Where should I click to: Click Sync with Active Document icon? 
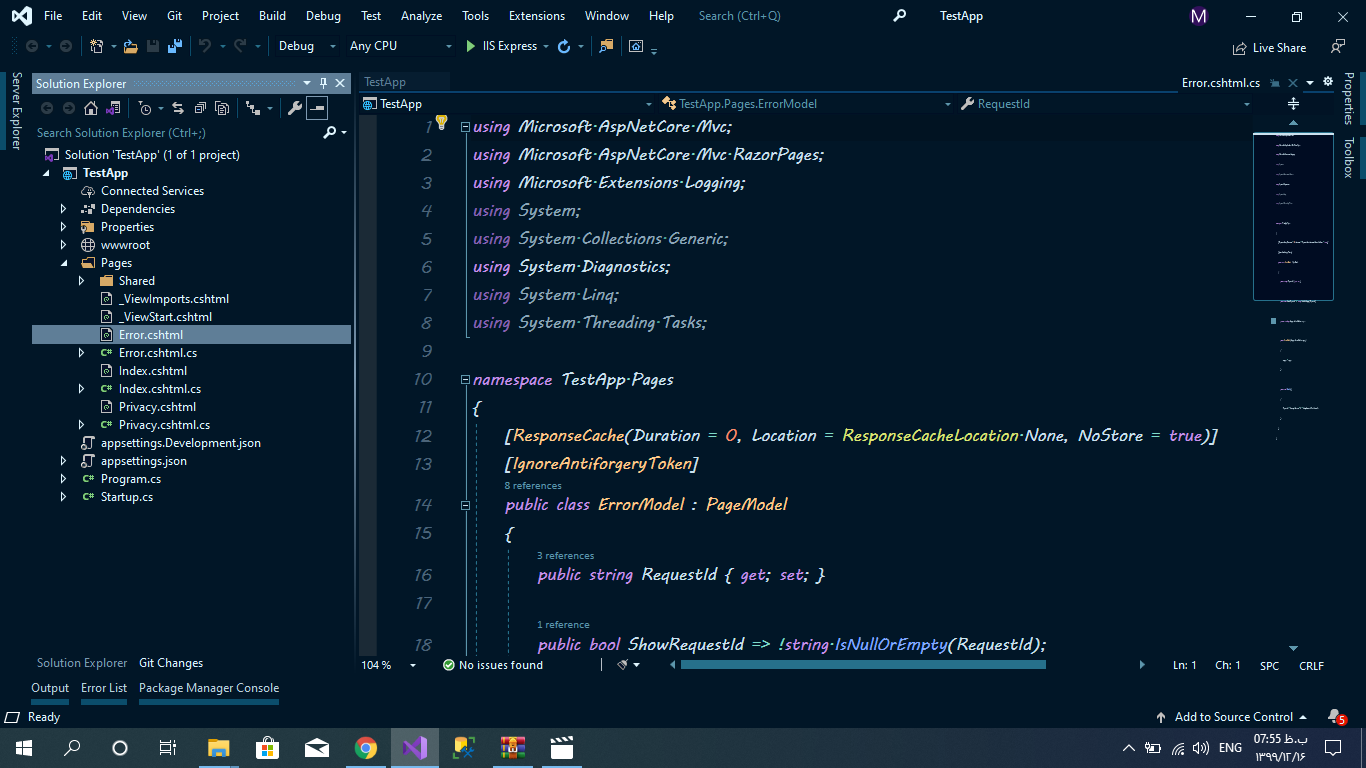point(178,108)
